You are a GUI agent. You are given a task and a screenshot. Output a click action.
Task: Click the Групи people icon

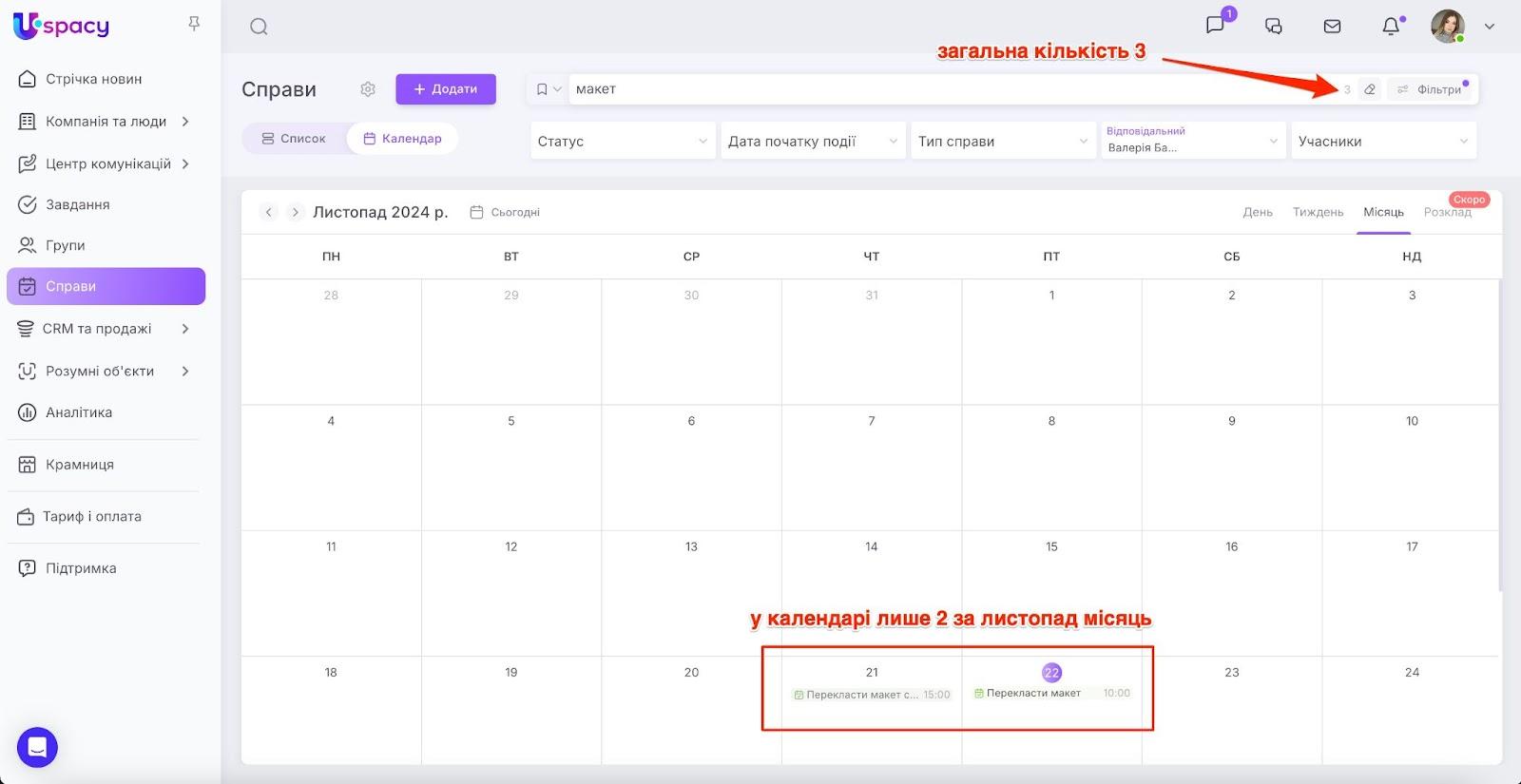click(28, 245)
